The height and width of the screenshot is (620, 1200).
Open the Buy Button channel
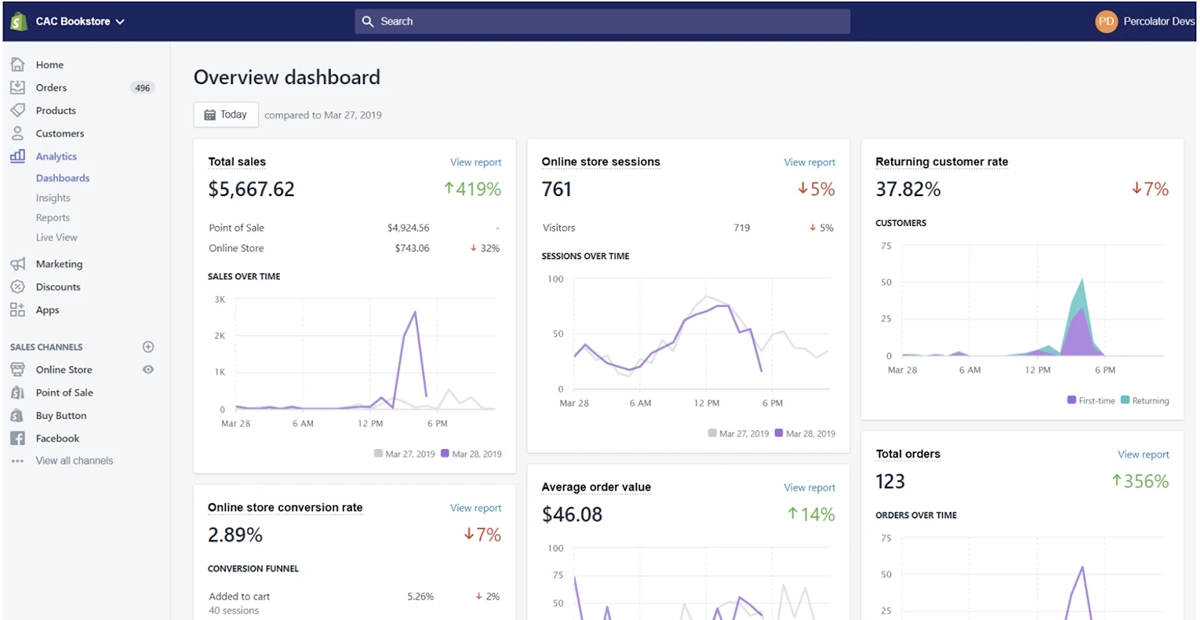point(61,416)
